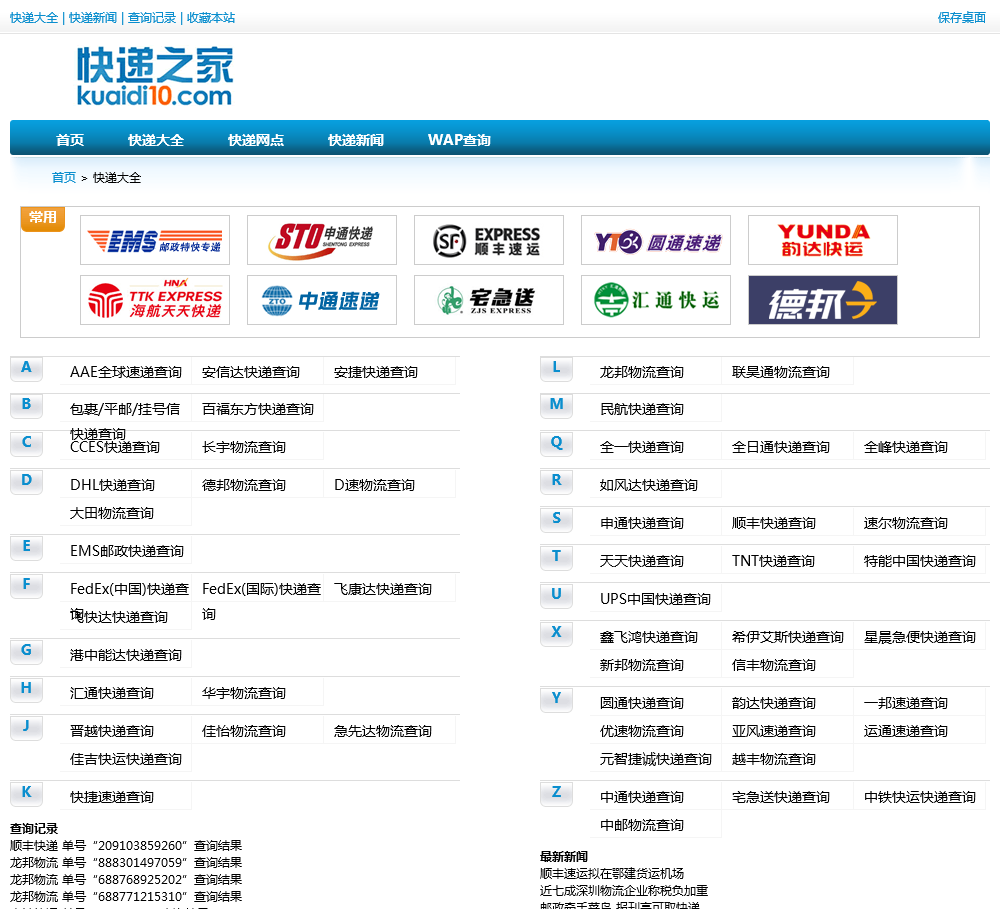Click the SF Express 顺丰速运 logo
1000x909 pixels.
click(x=489, y=240)
